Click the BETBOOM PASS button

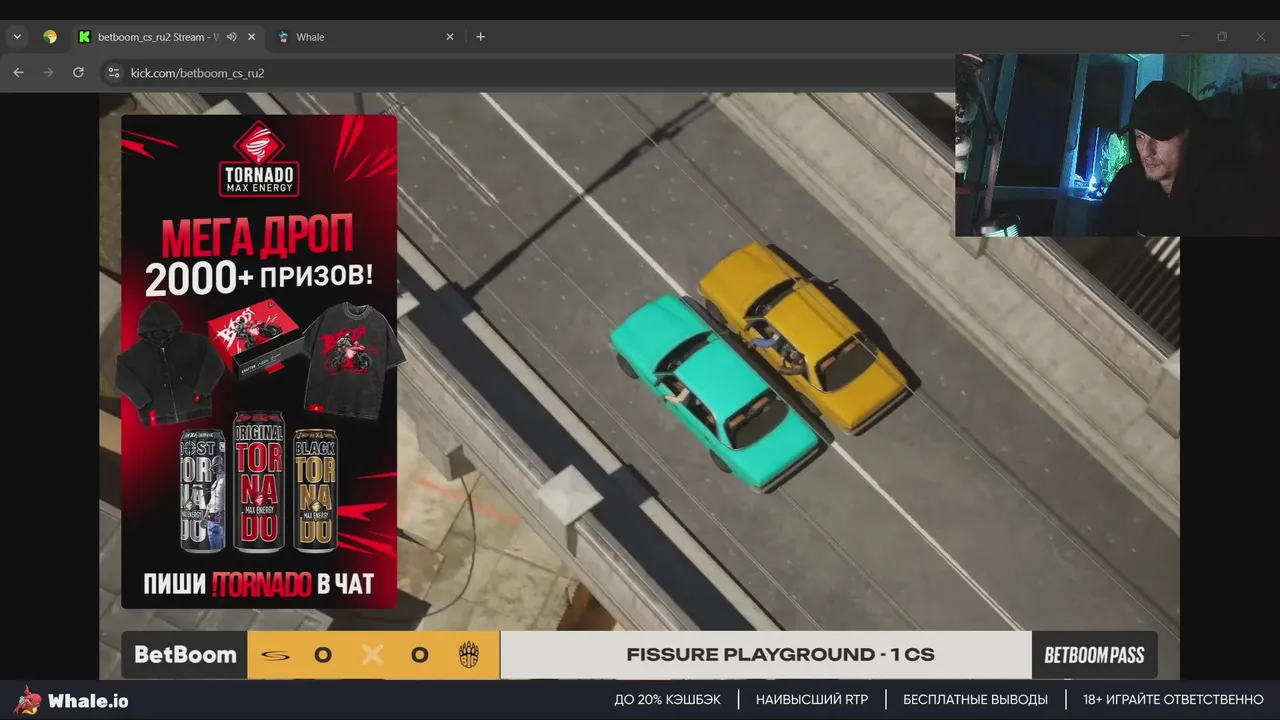pos(1094,656)
